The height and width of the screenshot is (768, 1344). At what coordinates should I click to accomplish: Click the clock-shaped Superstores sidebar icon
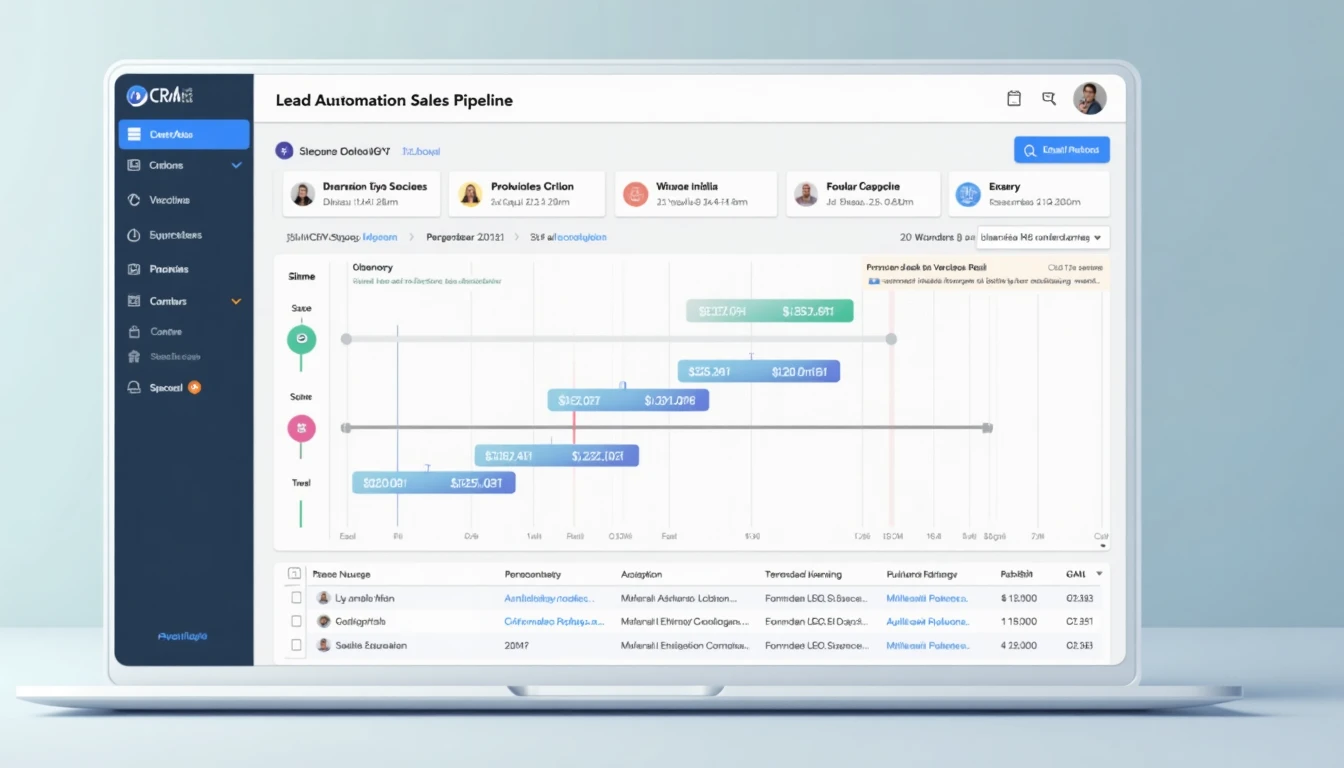[x=136, y=234]
